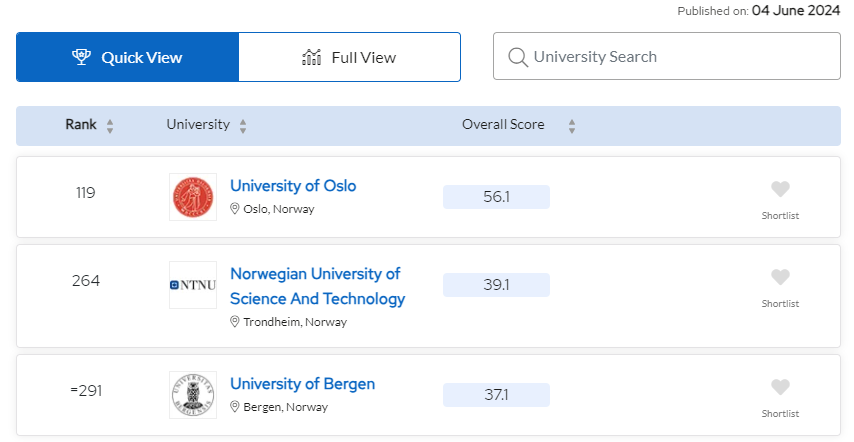Click the University of Oslo logo
Image resolution: width=854 pixels, height=442 pixels.
193,197
